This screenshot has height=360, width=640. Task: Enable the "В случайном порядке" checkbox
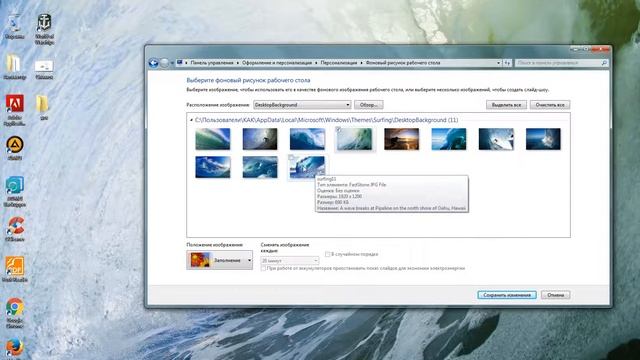click(327, 254)
